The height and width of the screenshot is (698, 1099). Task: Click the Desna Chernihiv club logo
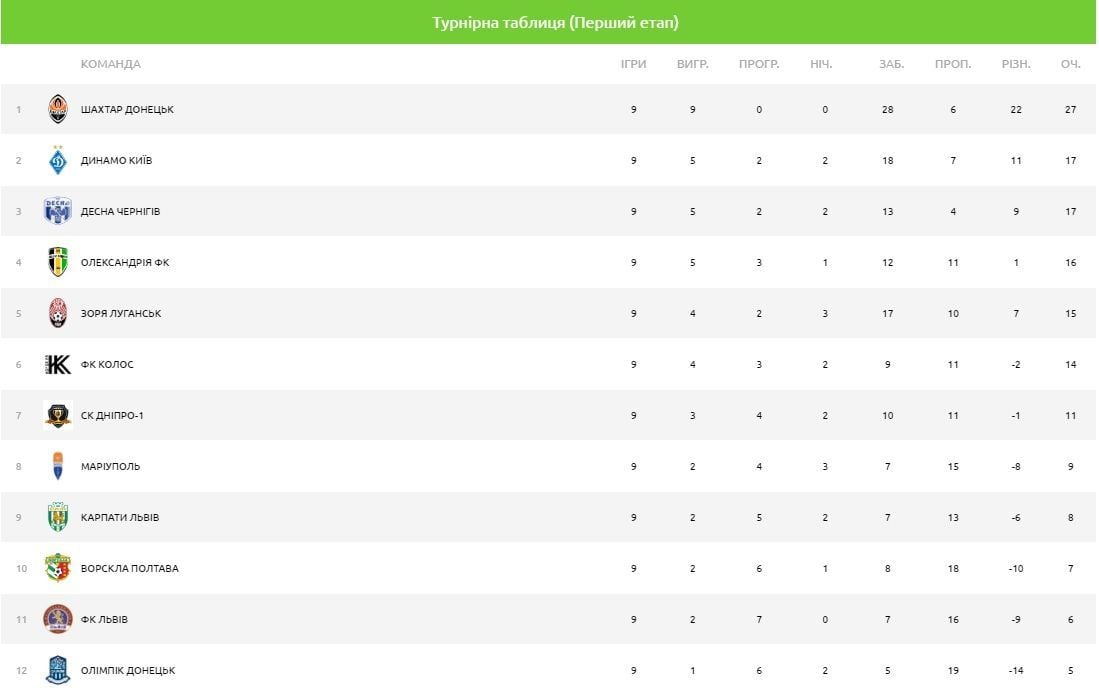[58, 211]
